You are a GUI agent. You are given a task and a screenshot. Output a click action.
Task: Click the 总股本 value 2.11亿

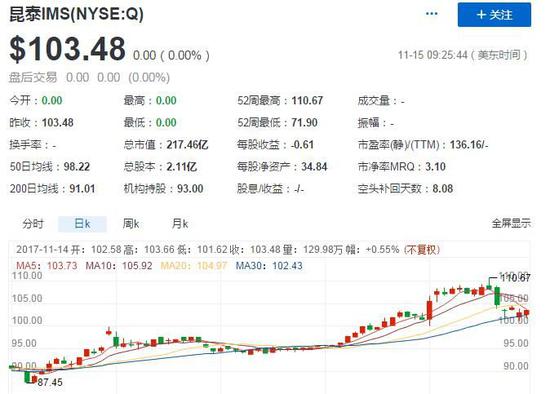(181, 167)
